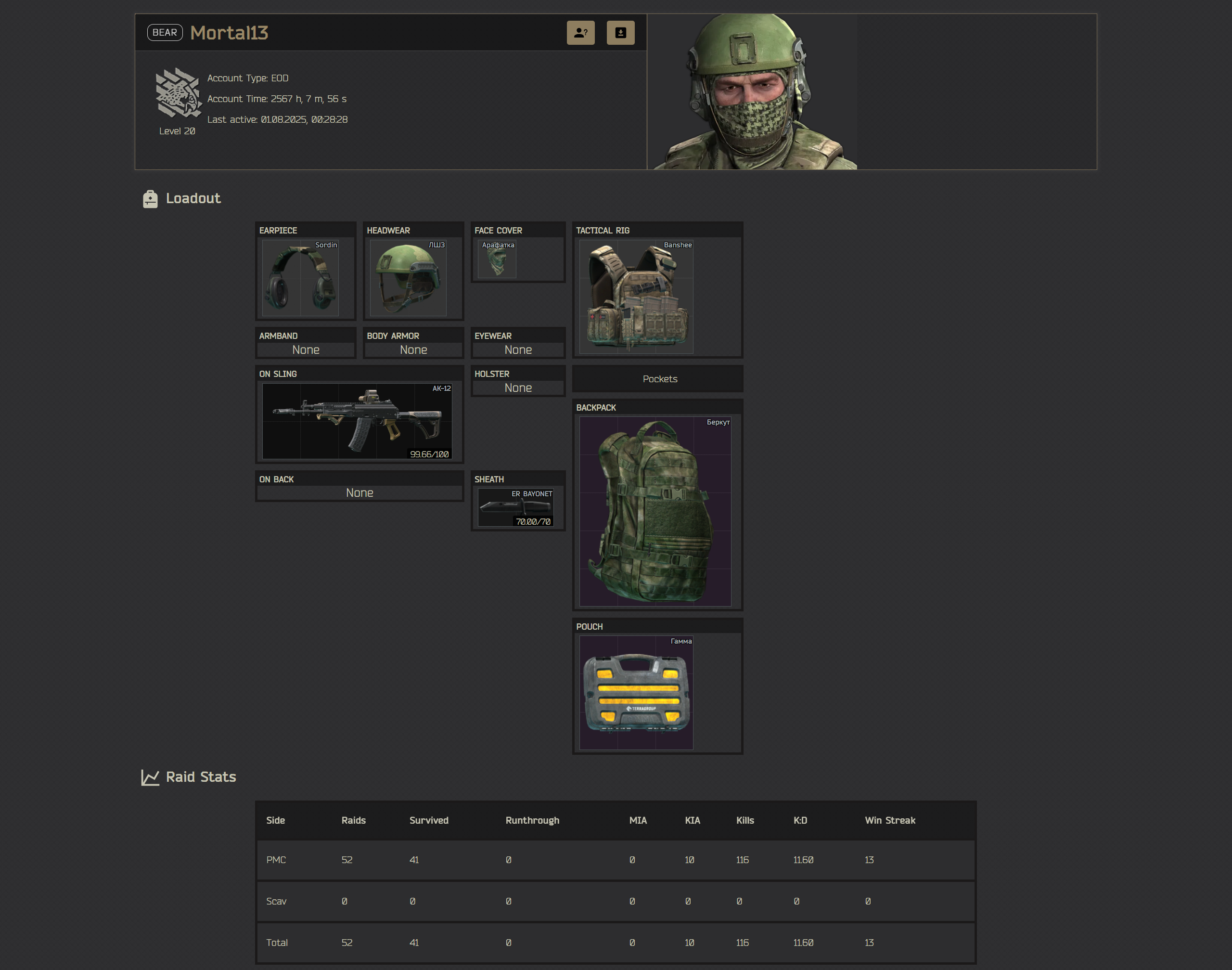Screen dimensions: 1232x970
Task: Open the Banshee tactical rig item
Action: (x=636, y=297)
